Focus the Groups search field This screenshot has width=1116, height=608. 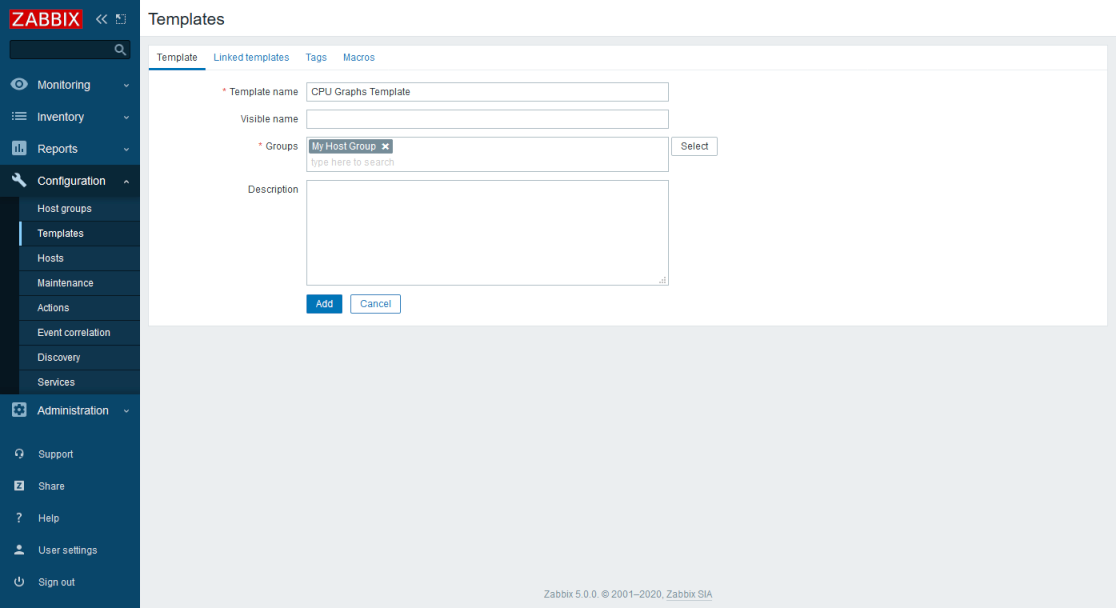tap(488, 162)
